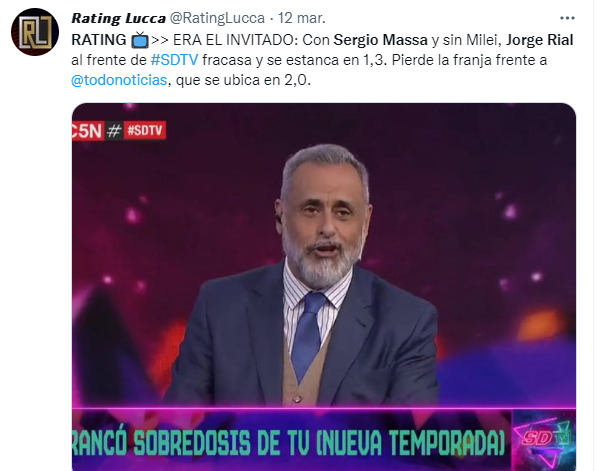Click the neon SD TV logo in the corner
598x471 pixels.
[x=543, y=440]
